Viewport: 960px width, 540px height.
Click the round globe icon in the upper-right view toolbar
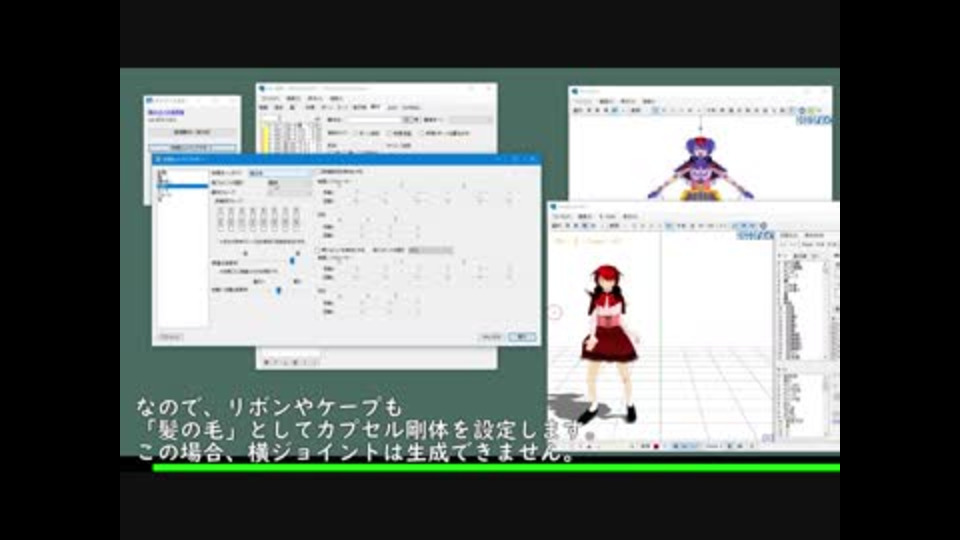[x=801, y=110]
